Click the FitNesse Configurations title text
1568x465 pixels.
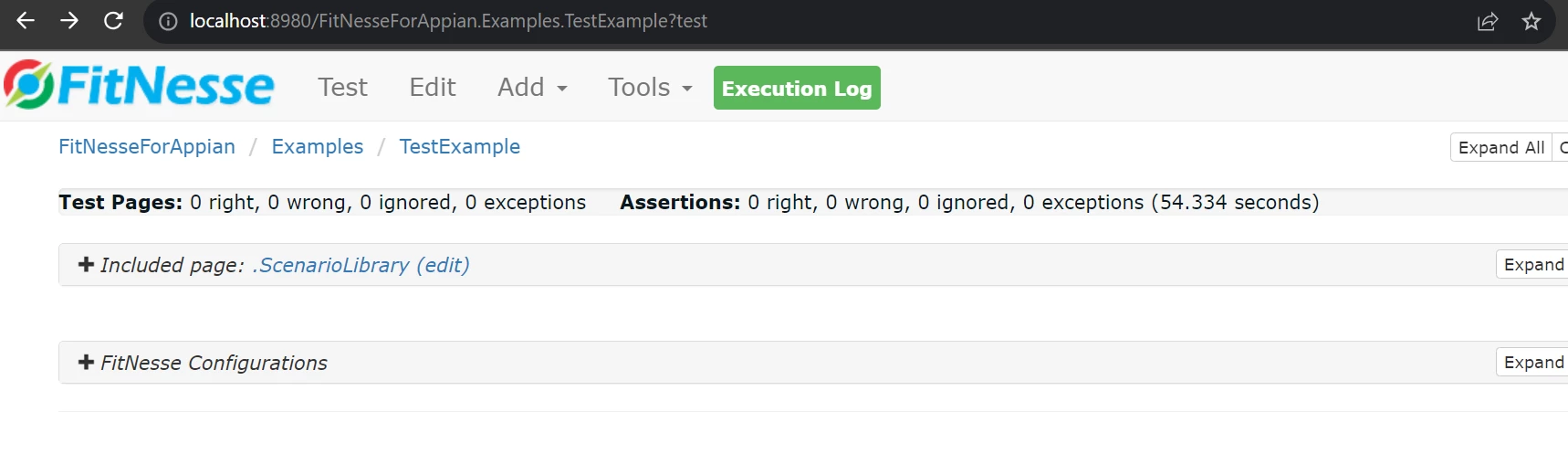214,363
